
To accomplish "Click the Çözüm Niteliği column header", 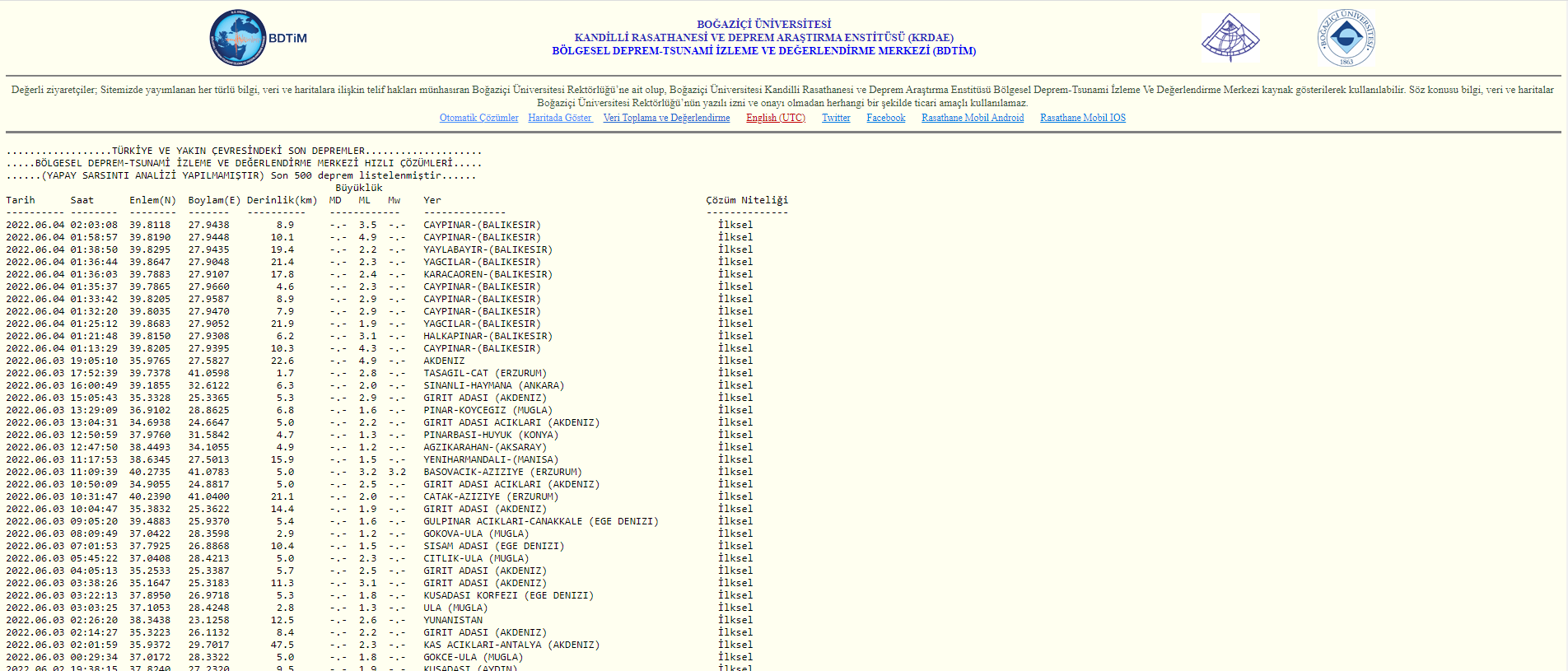I will click(746, 200).
